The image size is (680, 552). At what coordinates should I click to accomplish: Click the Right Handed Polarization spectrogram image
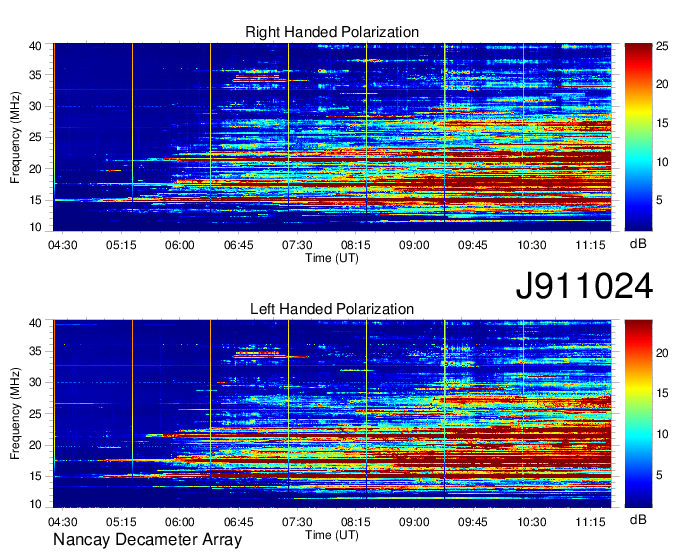(332, 137)
